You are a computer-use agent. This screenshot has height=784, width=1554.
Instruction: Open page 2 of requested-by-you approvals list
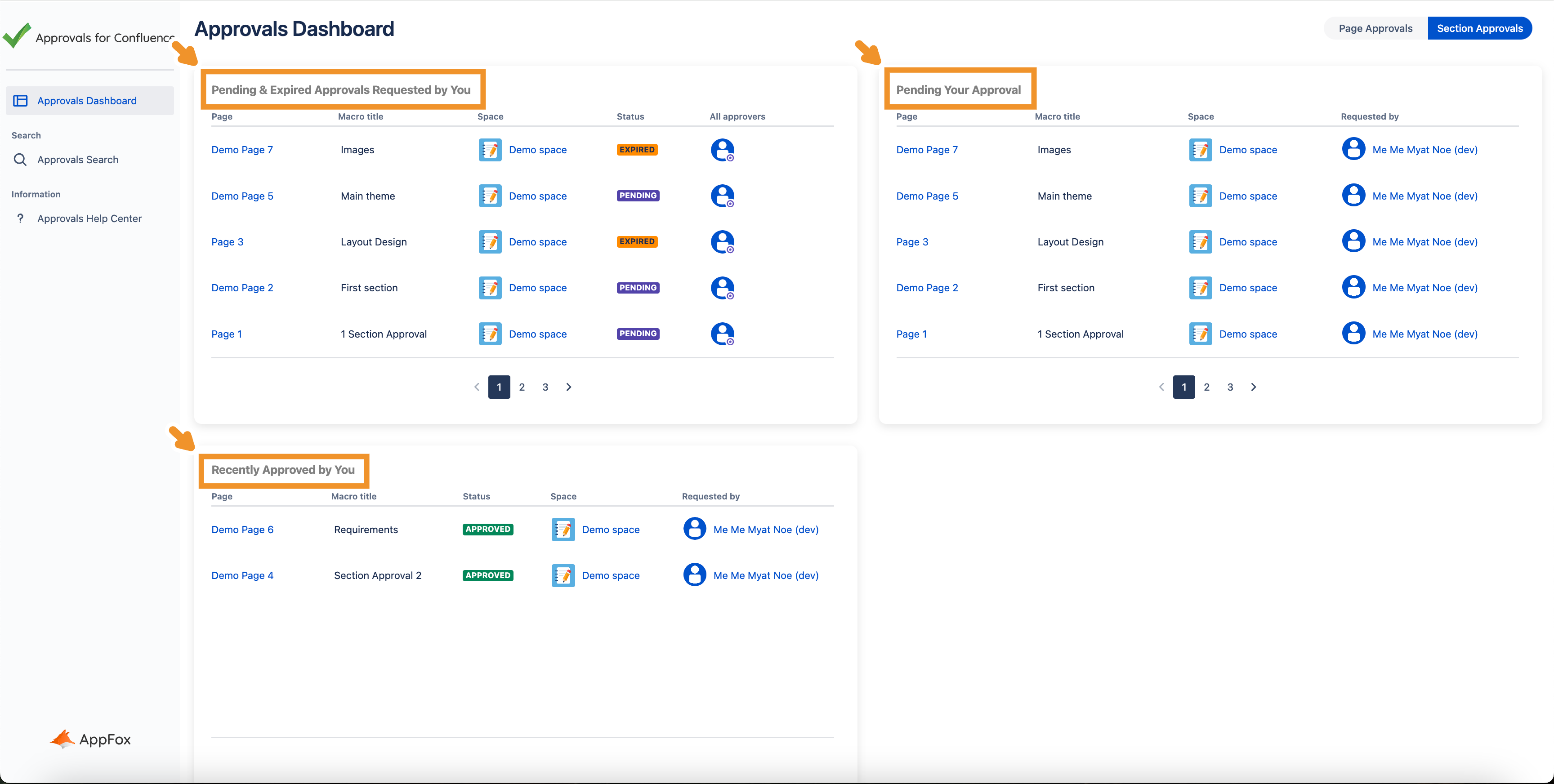(522, 387)
